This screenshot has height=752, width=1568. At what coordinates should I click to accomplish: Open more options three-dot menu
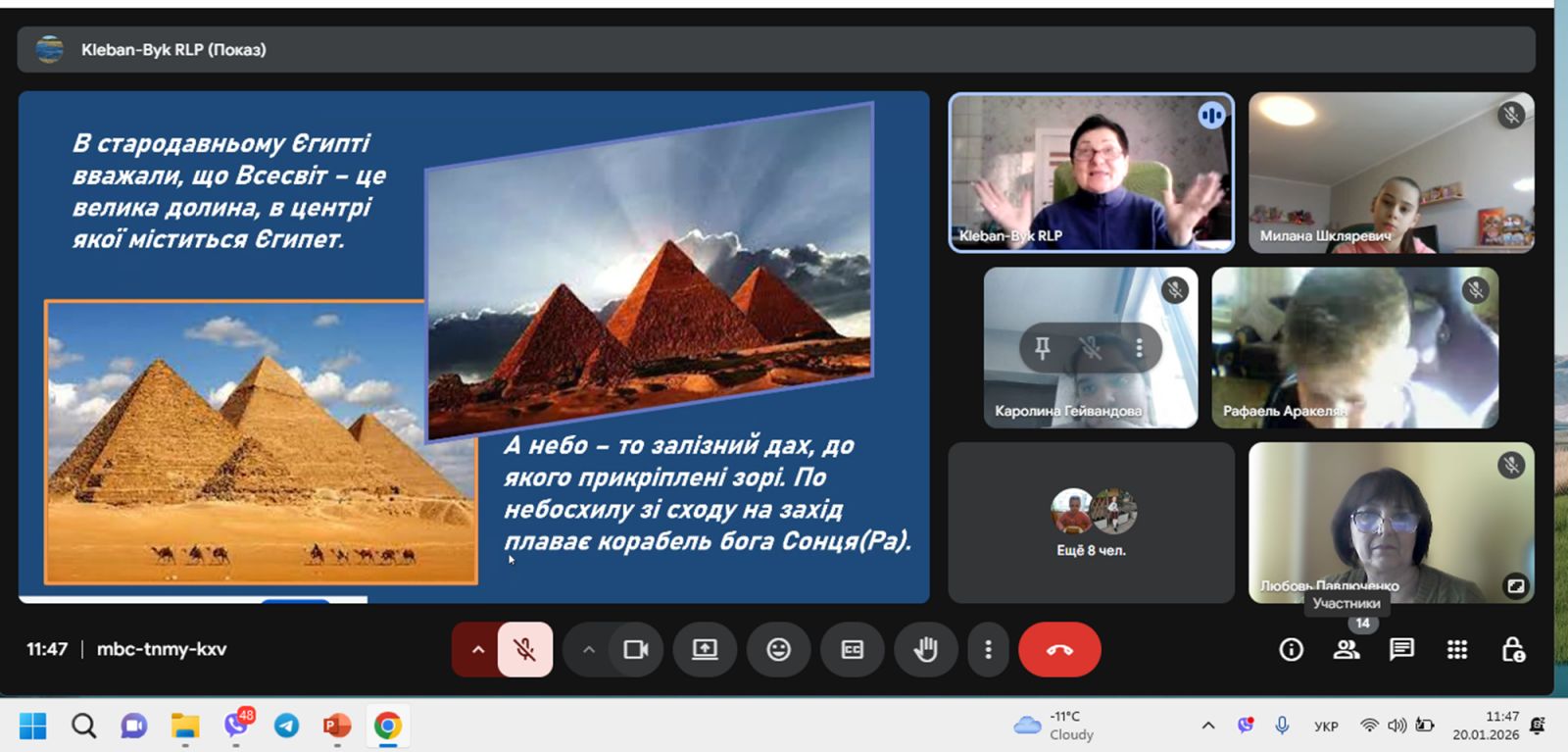click(x=988, y=649)
